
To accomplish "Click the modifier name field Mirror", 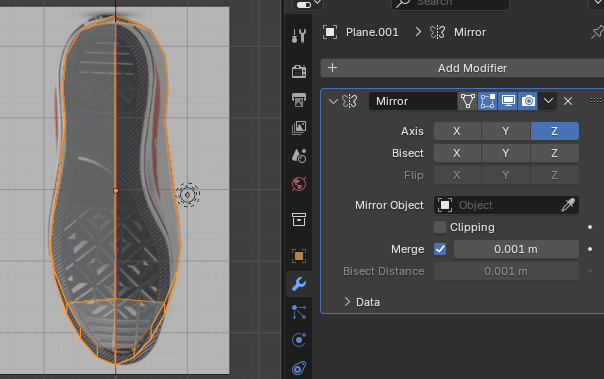I will click(x=412, y=101).
